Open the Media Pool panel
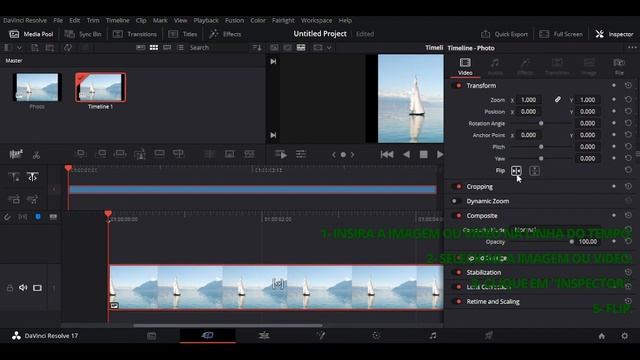The image size is (640, 360). (x=31, y=34)
